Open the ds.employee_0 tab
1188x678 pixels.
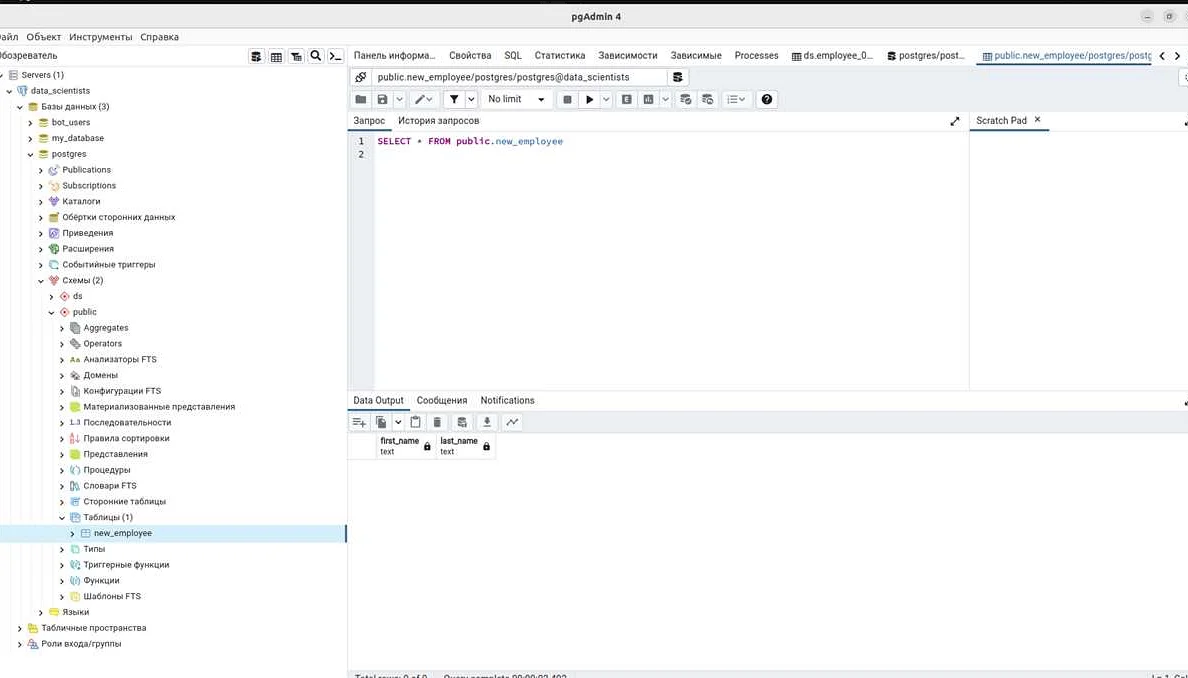pyautogui.click(x=832, y=55)
